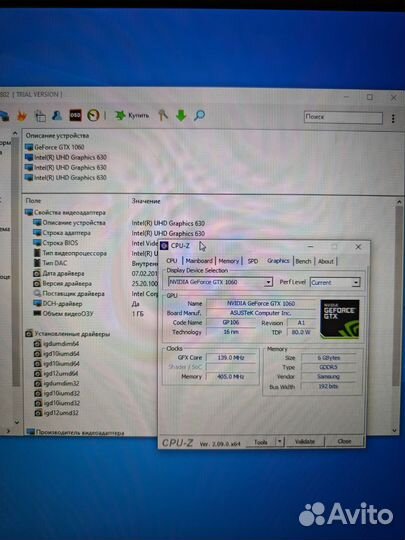Select the Версия драйвера row

[x=63, y=283]
